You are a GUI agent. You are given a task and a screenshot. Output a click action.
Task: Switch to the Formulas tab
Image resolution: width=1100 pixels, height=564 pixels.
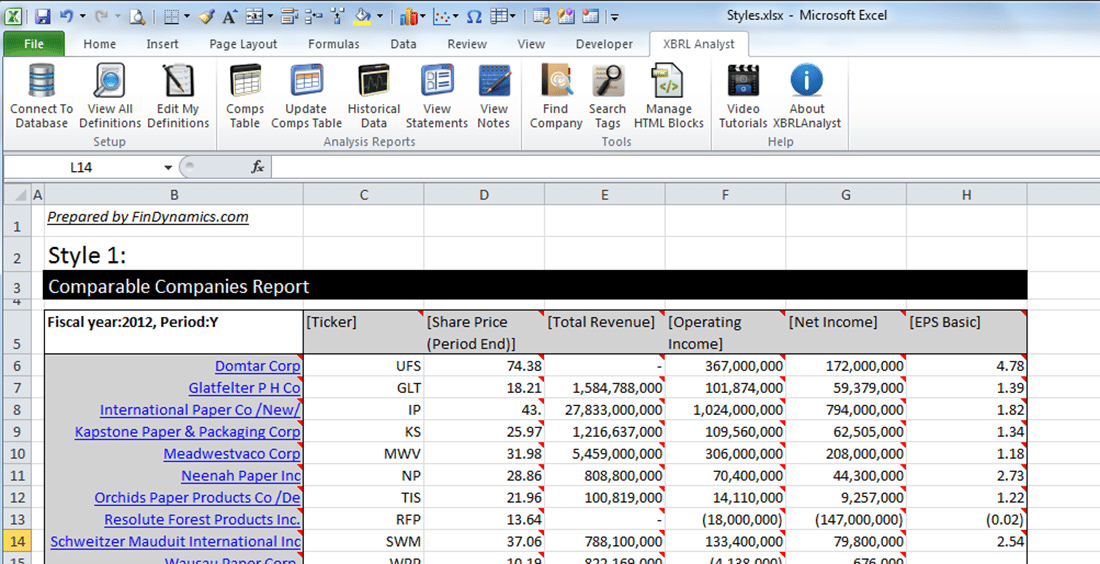(334, 44)
